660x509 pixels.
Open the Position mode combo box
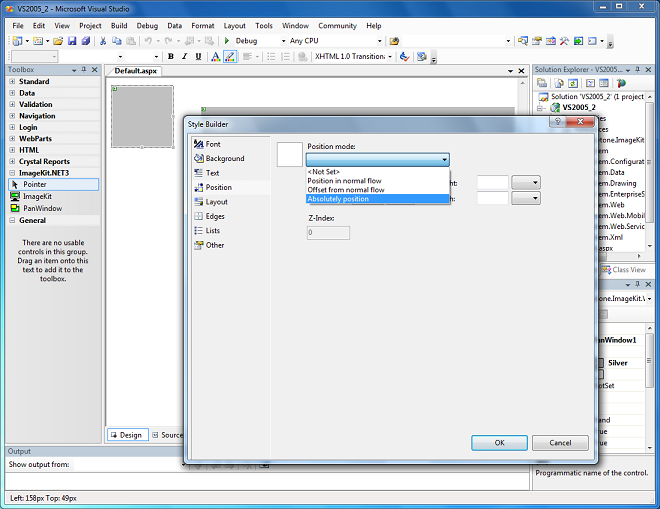click(x=378, y=160)
